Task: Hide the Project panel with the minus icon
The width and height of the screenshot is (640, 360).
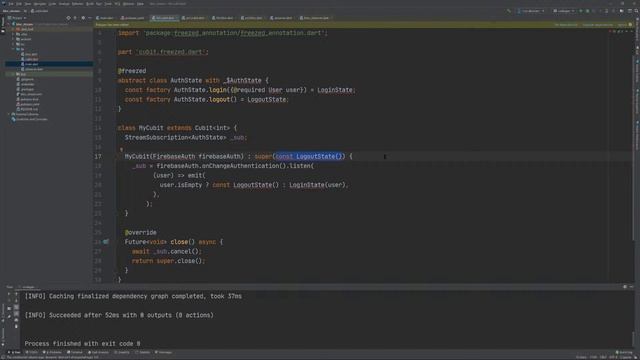Action: click(x=90, y=18)
